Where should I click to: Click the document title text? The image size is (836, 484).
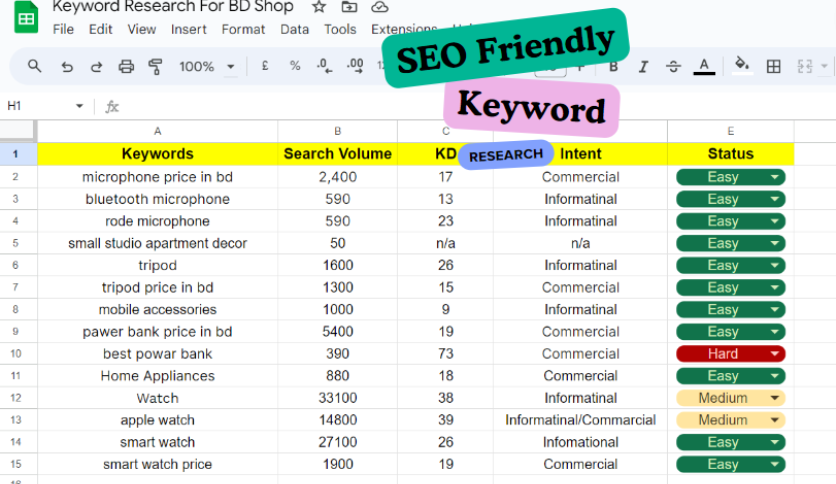click(x=173, y=7)
